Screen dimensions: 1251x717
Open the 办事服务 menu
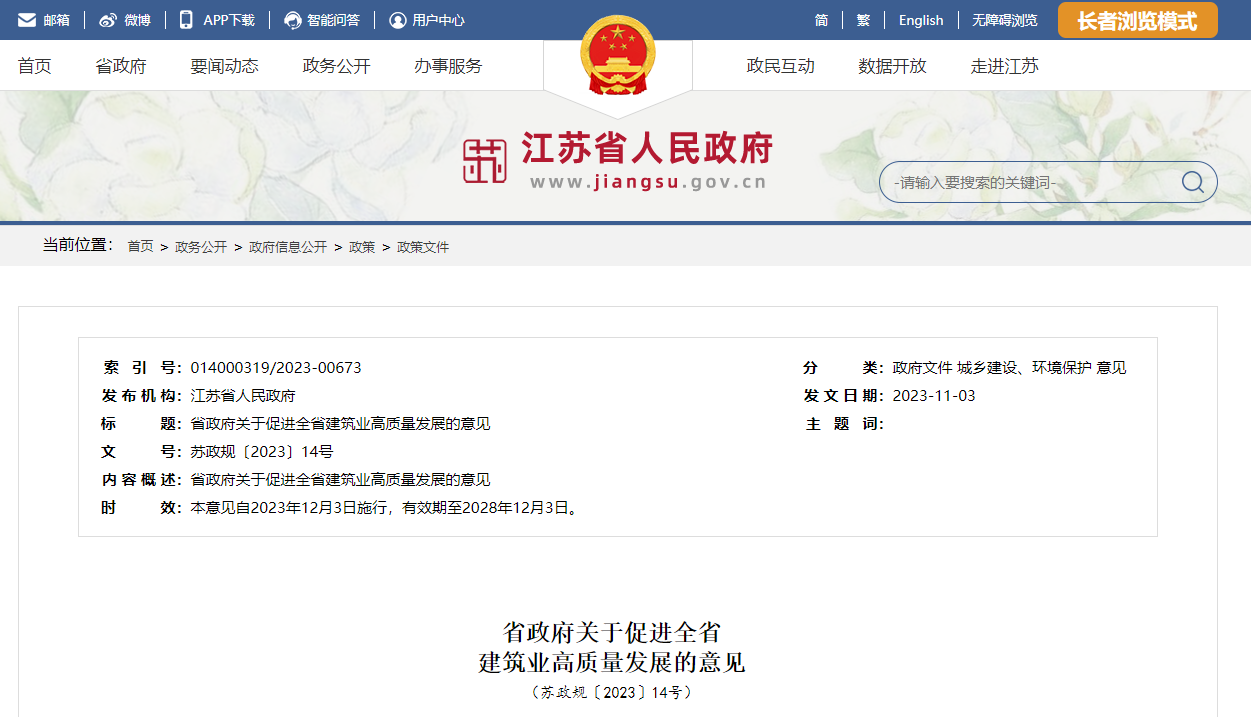pos(446,66)
